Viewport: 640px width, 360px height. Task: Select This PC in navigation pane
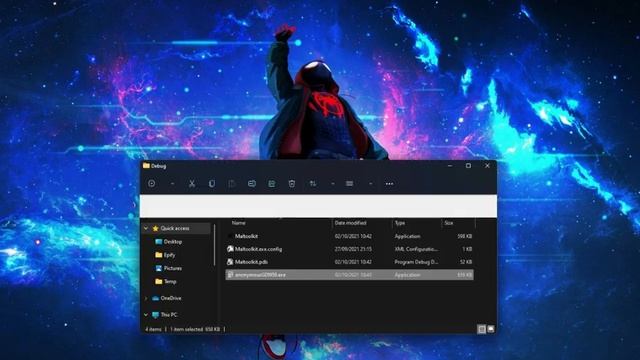coord(169,315)
